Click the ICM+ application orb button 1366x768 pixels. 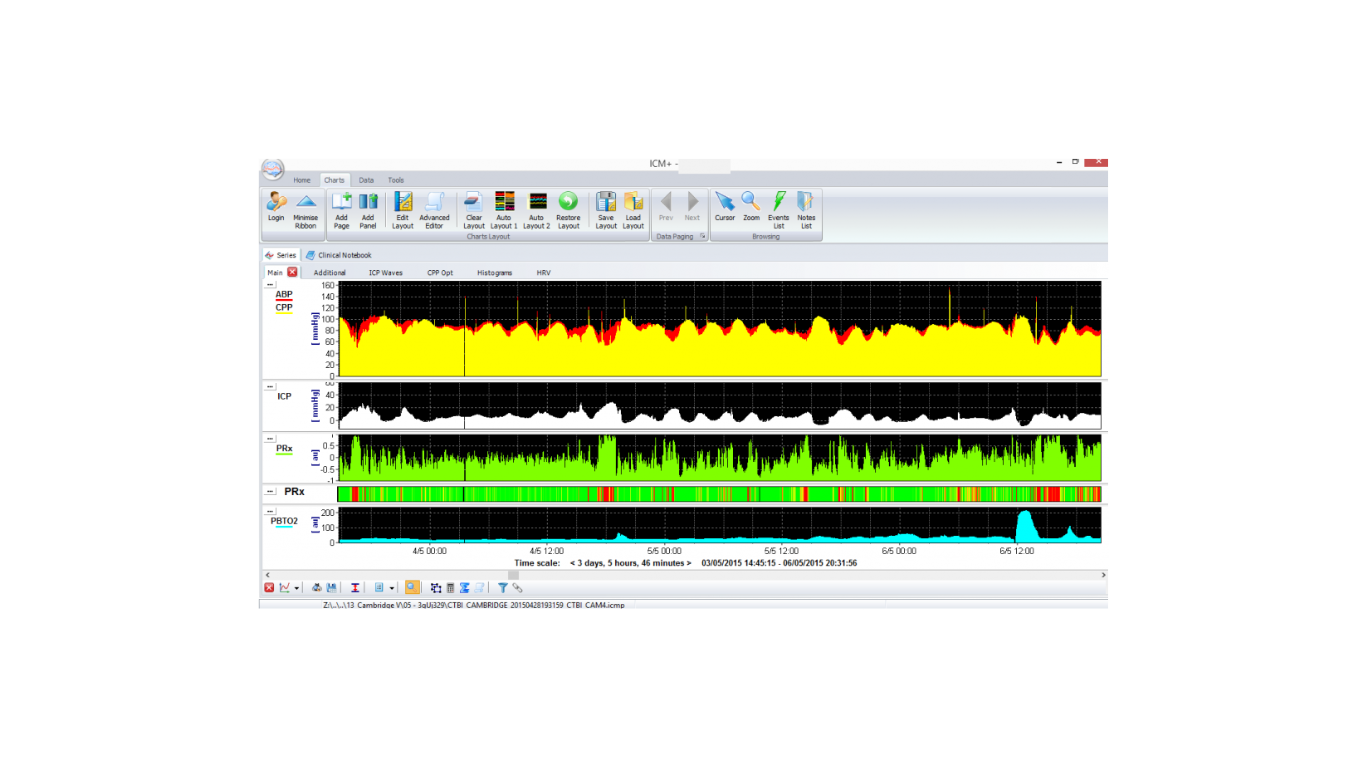pos(273,170)
